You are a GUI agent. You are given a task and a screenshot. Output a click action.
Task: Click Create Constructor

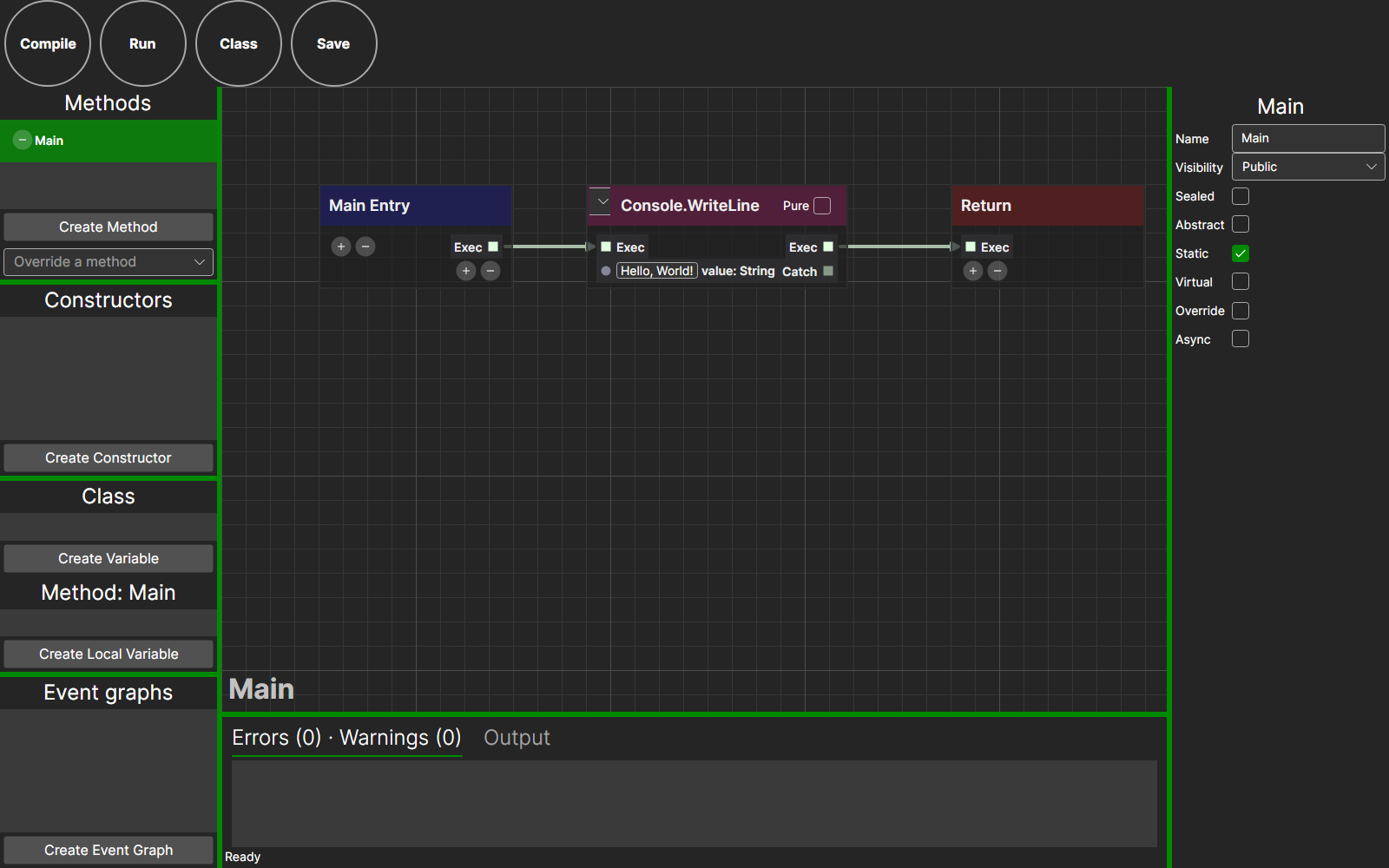coord(109,457)
